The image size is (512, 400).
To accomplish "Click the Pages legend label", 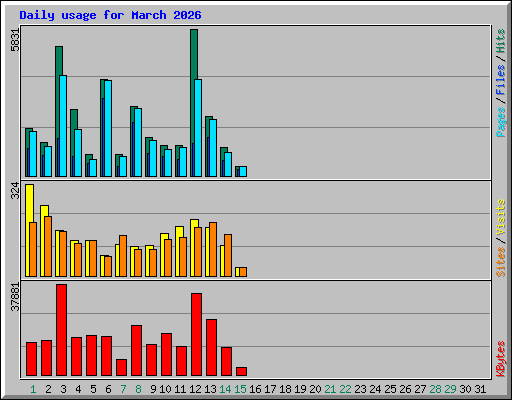I will tap(501, 122).
